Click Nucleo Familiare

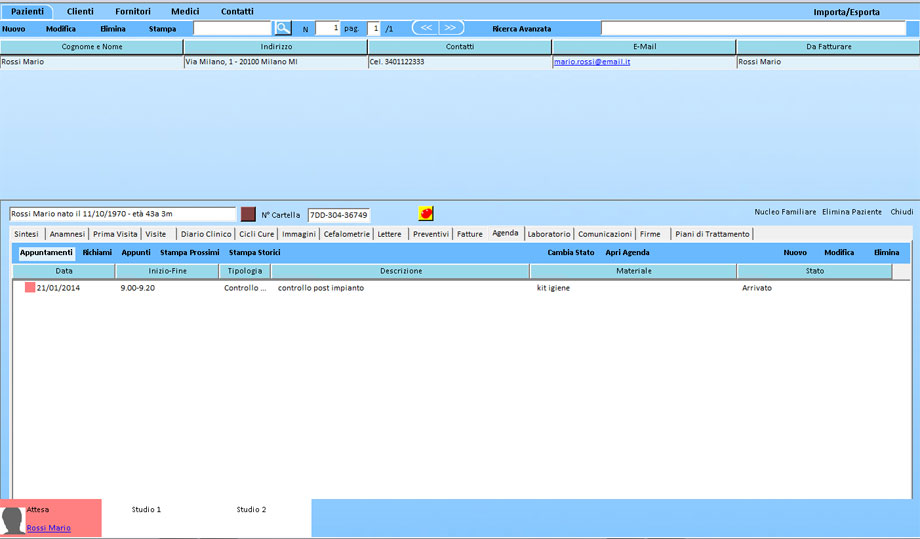tap(785, 212)
